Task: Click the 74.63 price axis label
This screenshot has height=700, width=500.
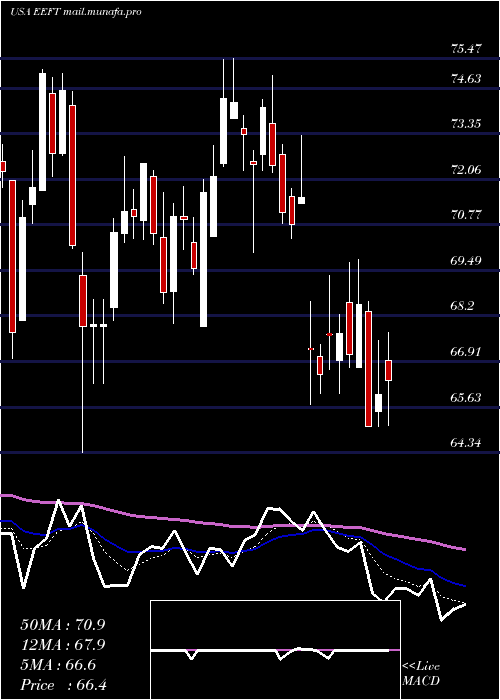Action: click(x=466, y=79)
